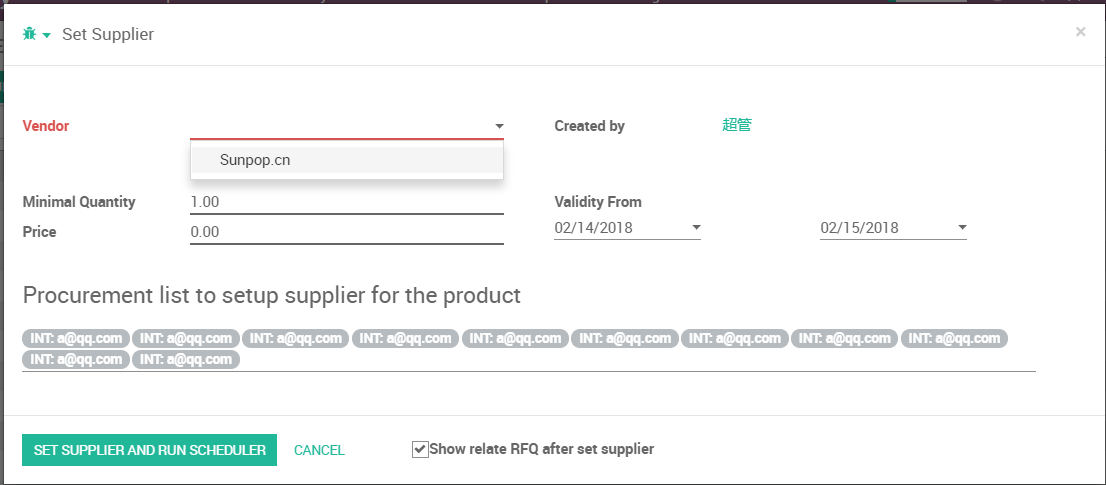
Task: Click into the Vendor input field
Action: [340, 126]
